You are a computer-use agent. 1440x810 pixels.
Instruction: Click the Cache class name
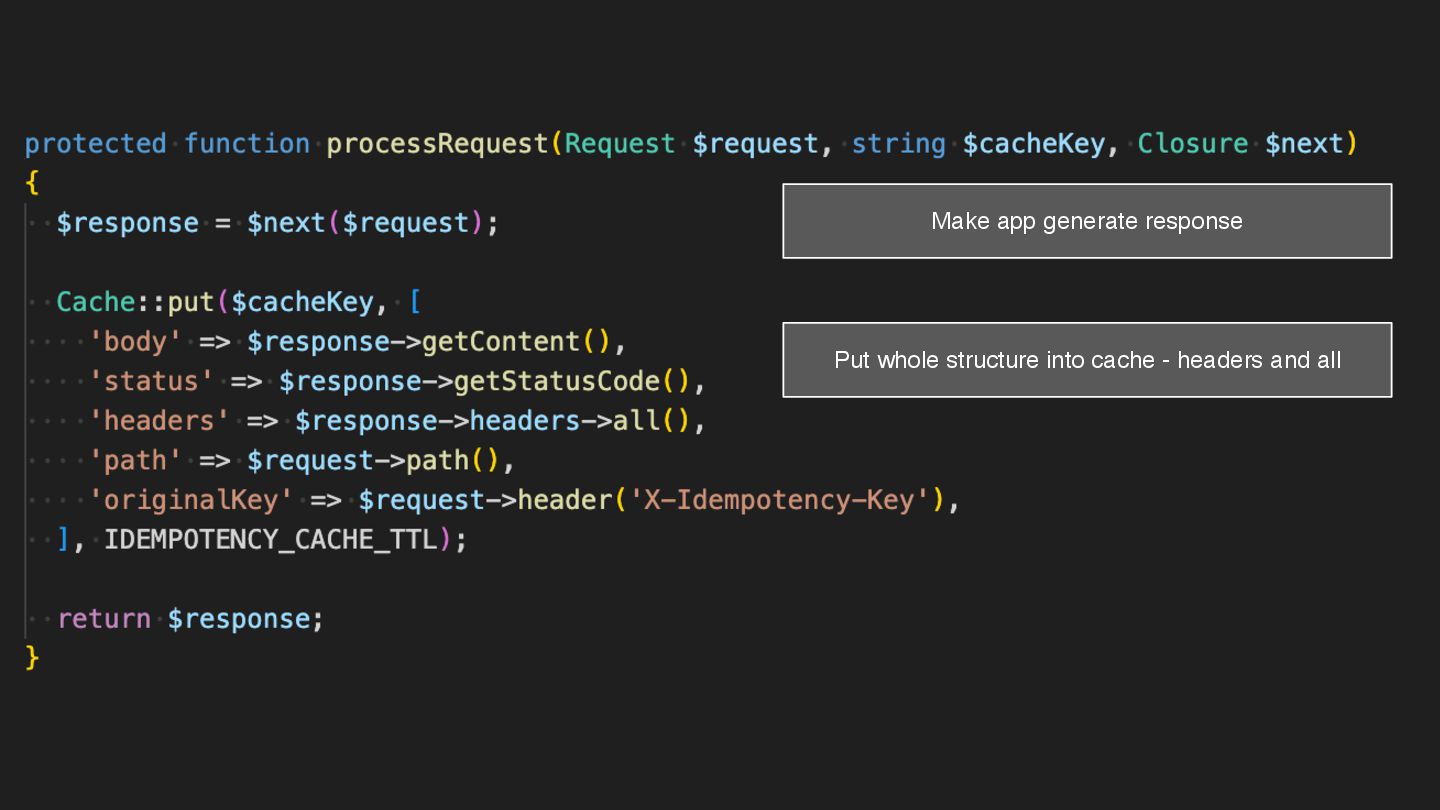[95, 302]
